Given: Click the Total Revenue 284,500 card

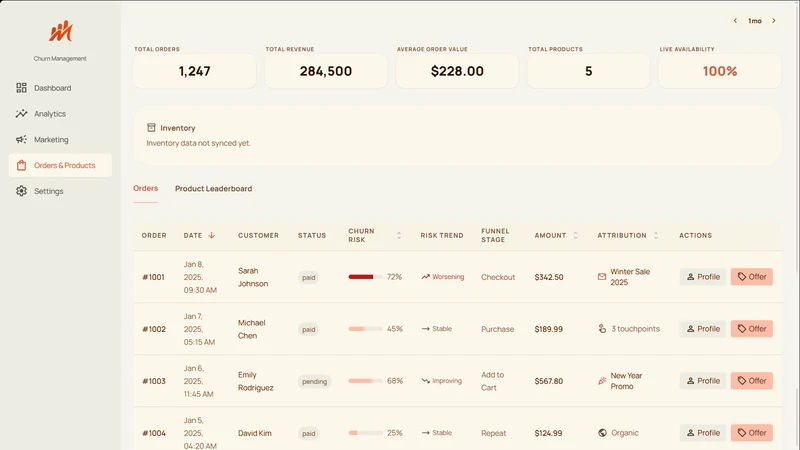Looking at the screenshot, I should pyautogui.click(x=326, y=71).
